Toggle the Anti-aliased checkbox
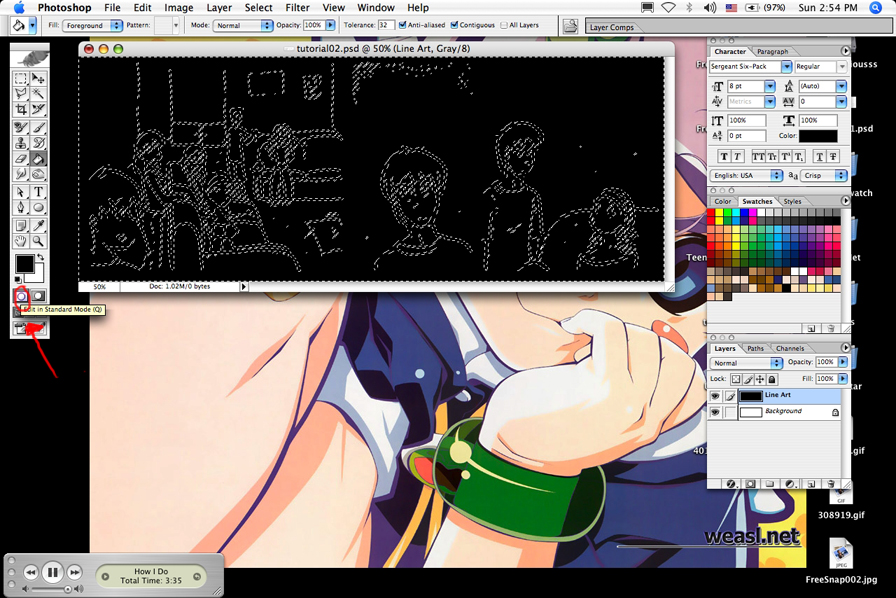The width and height of the screenshot is (896, 598). (x=403, y=25)
